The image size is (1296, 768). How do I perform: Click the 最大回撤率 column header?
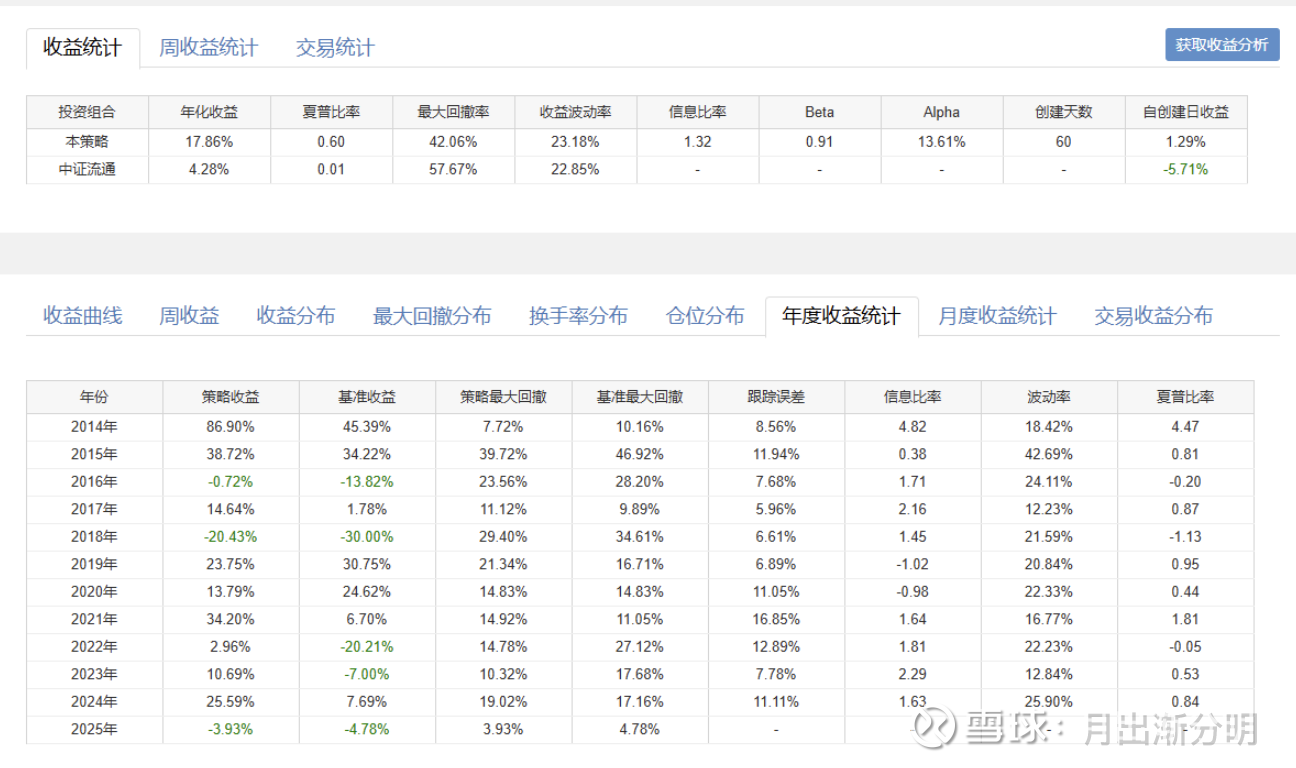(x=453, y=112)
